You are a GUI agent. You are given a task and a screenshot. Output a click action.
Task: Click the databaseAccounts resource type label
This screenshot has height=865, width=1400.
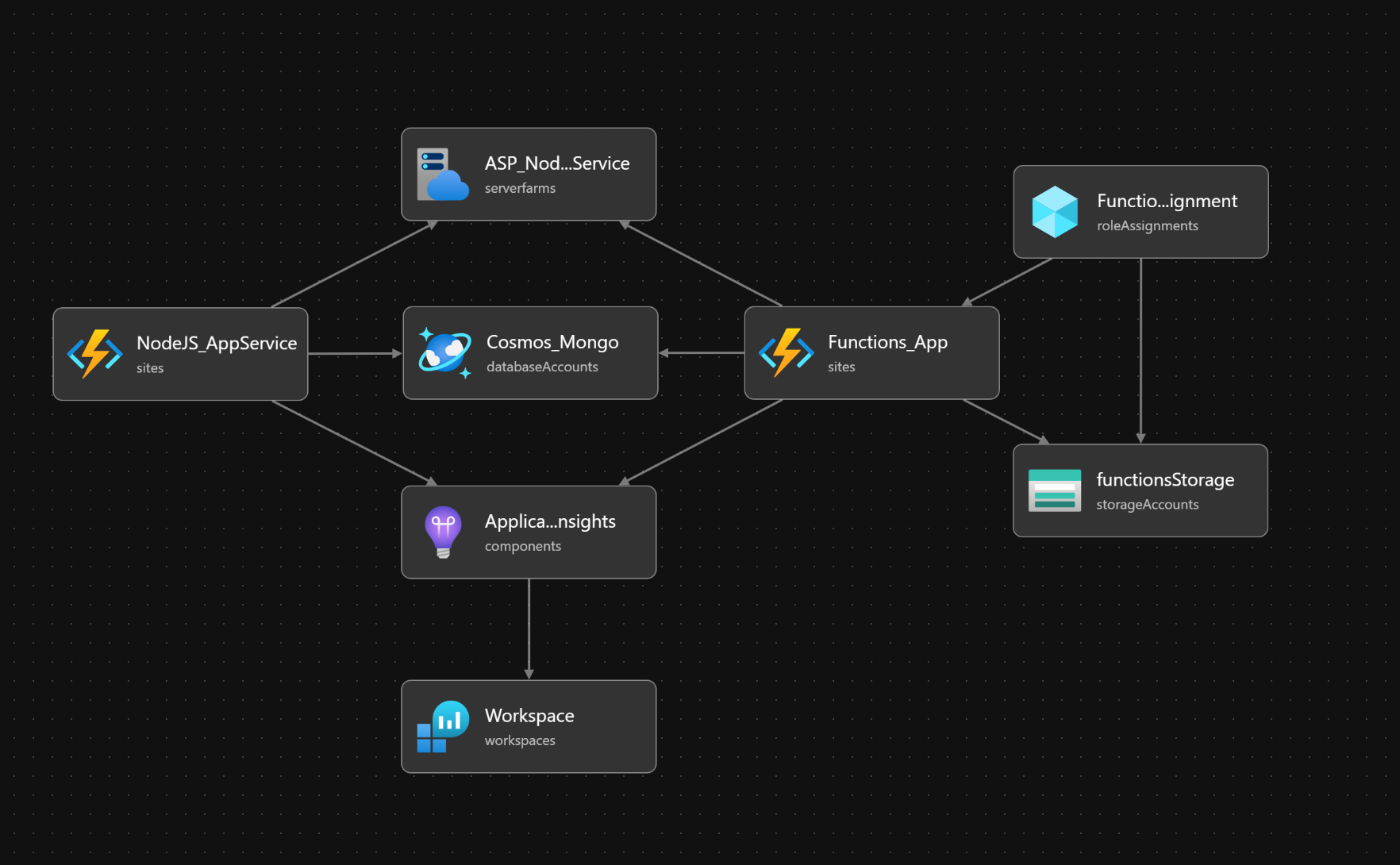click(x=542, y=367)
